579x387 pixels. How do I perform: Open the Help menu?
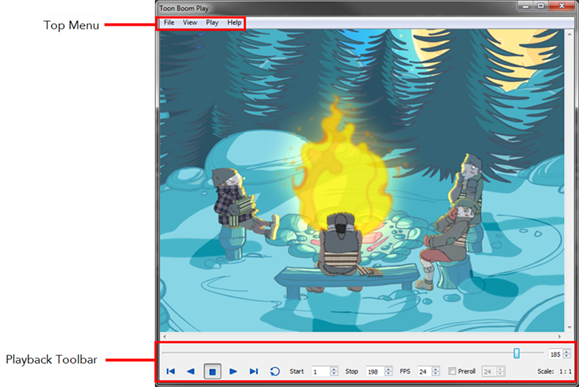pyautogui.click(x=234, y=23)
